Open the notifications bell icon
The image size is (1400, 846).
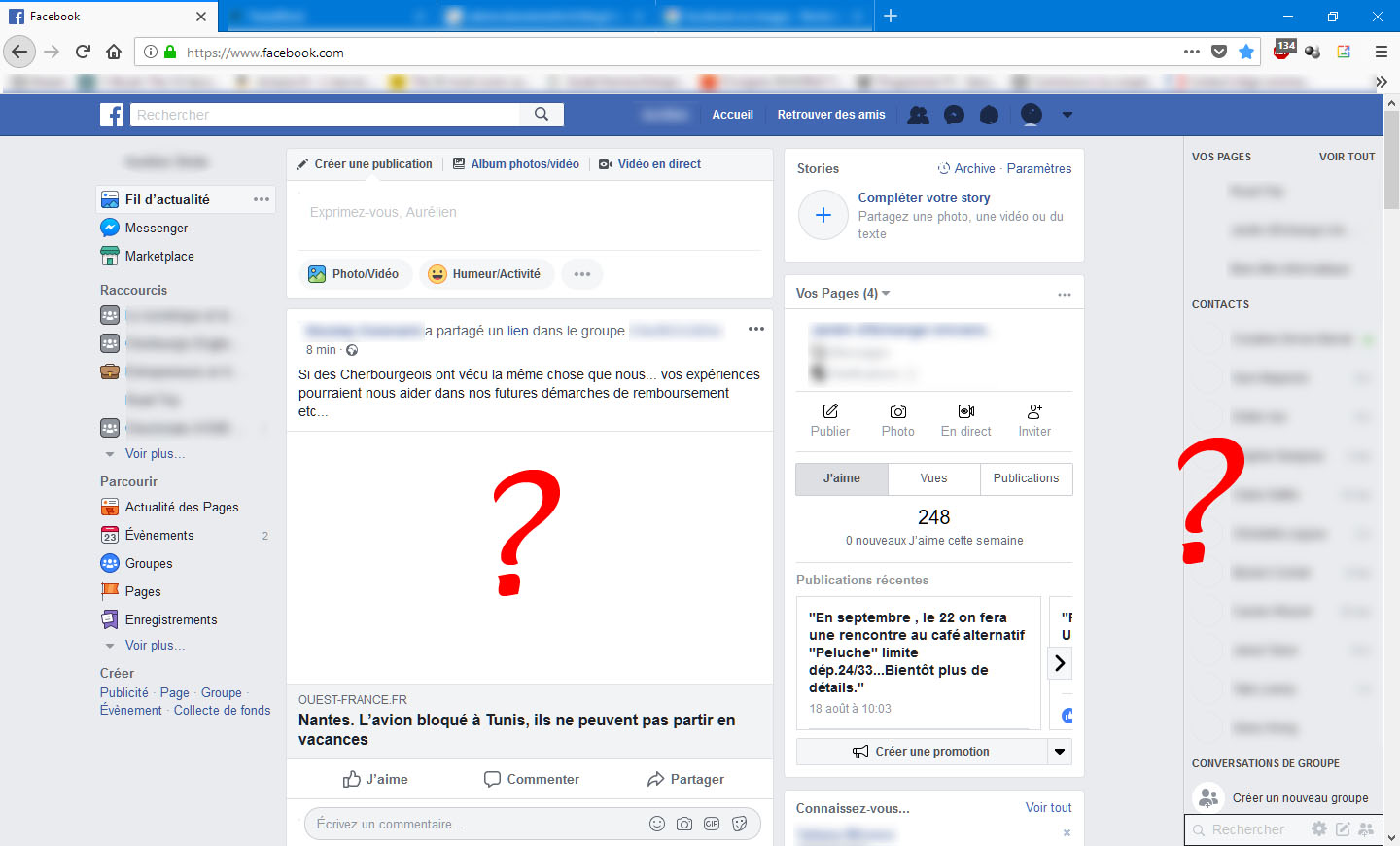tap(989, 115)
